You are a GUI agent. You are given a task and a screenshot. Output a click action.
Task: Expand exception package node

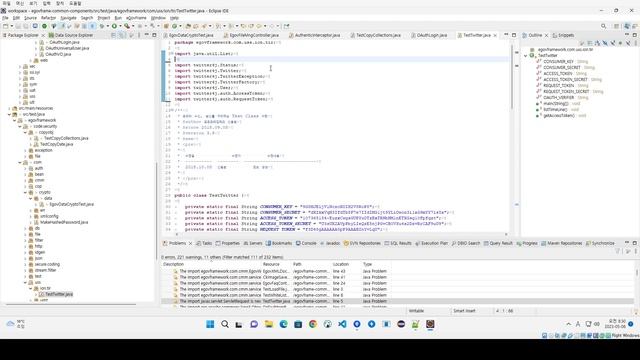point(25,151)
